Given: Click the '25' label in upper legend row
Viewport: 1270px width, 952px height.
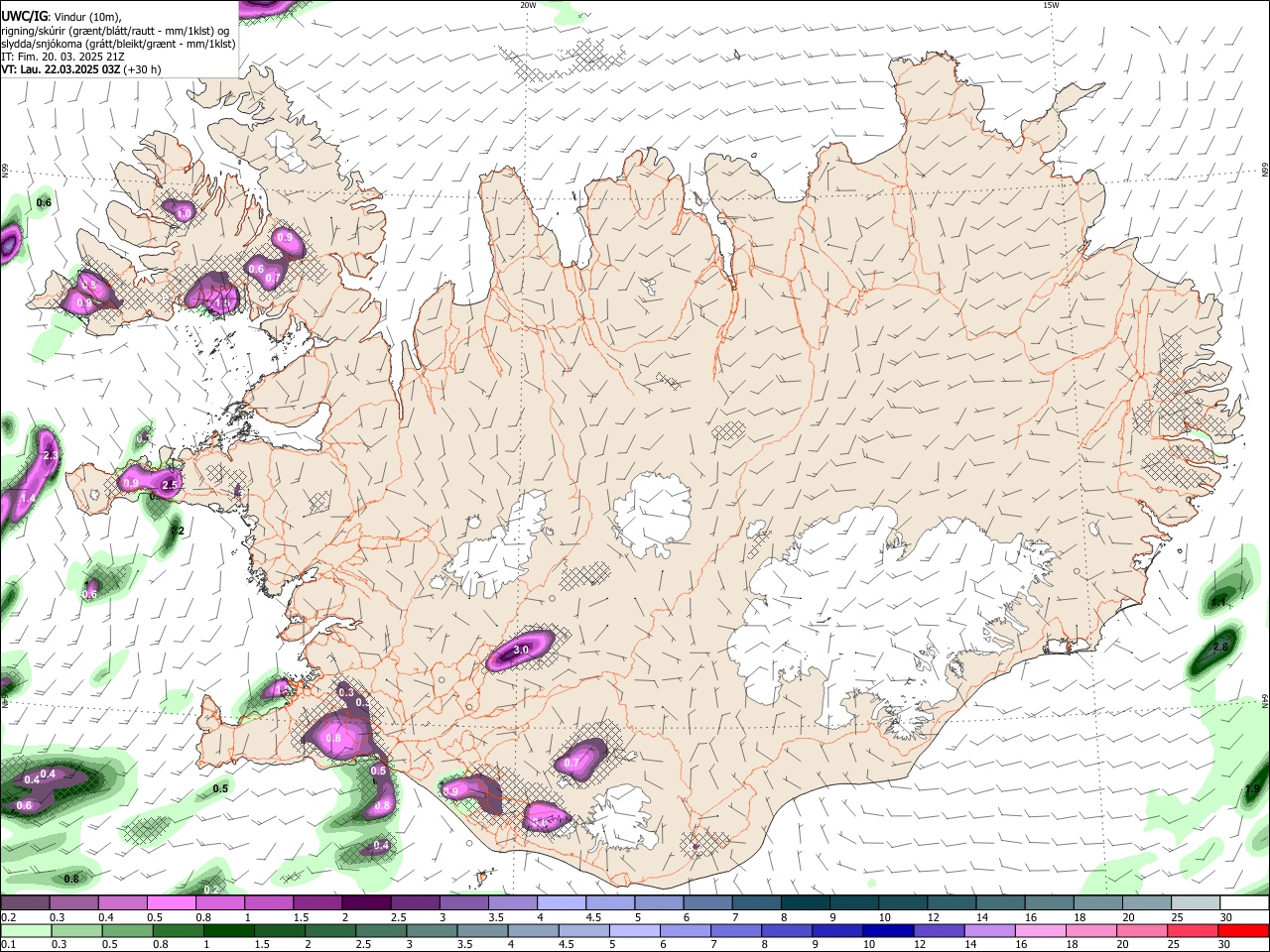Looking at the screenshot, I should tap(1178, 917).
